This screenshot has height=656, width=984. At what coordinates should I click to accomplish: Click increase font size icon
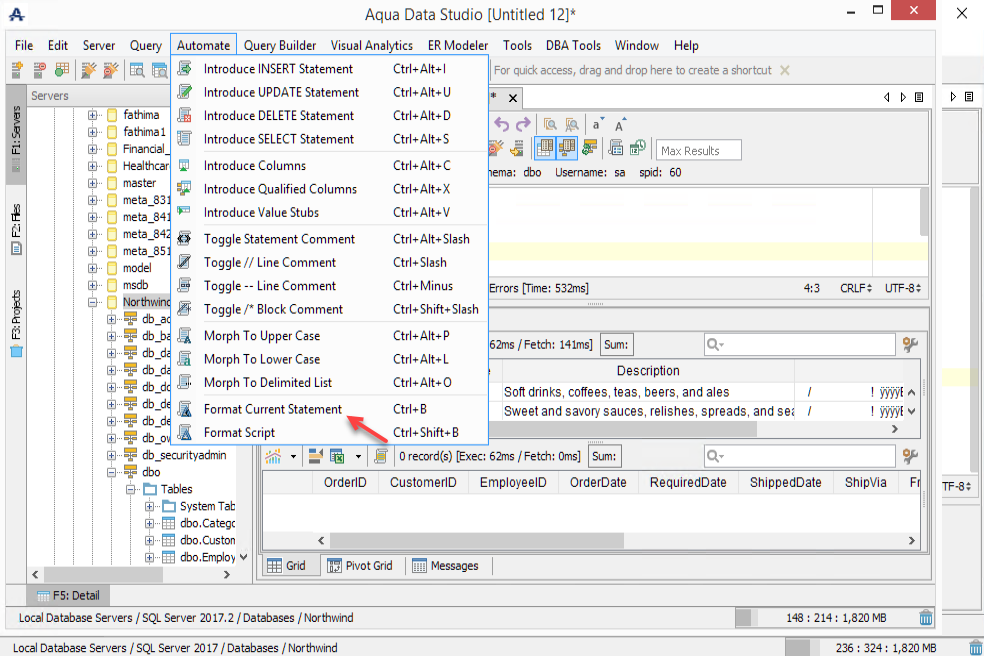pyautogui.click(x=620, y=124)
